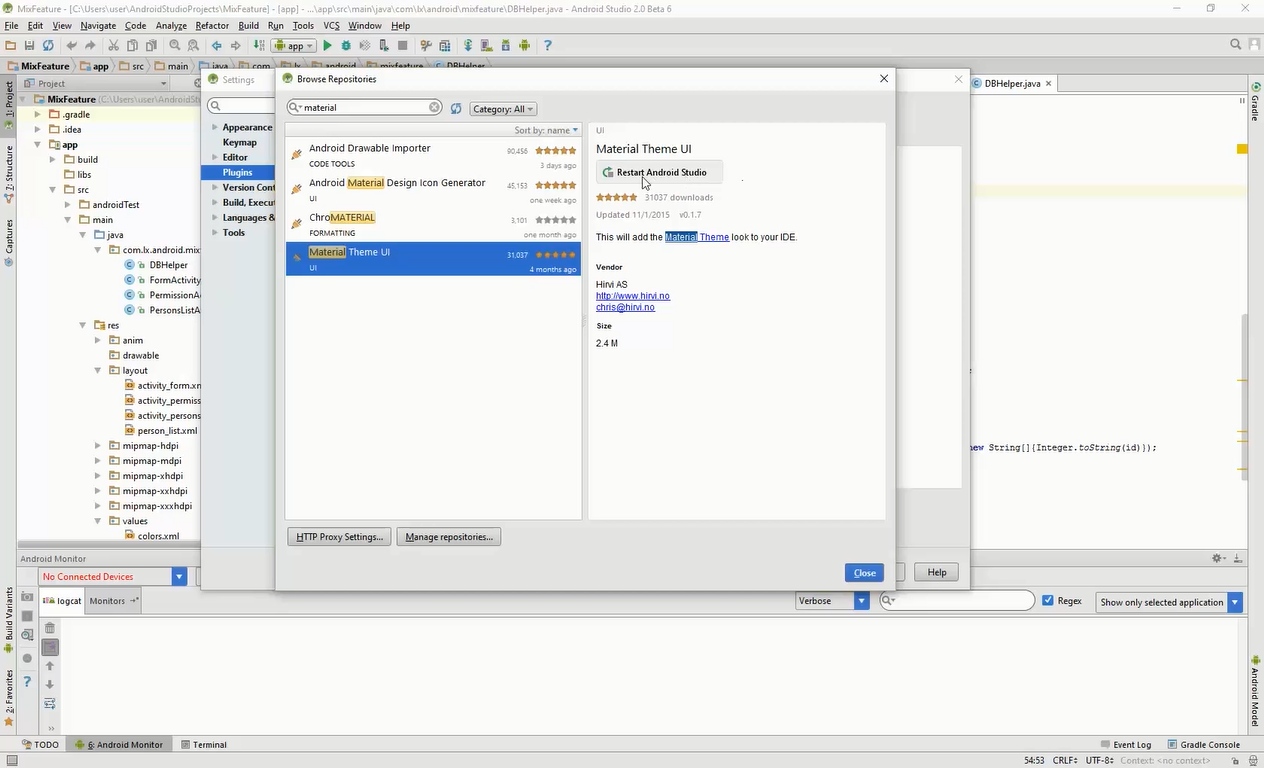Viewport: 1264px width, 768px height.
Task: Click the Cut scissors icon
Action: [114, 45]
